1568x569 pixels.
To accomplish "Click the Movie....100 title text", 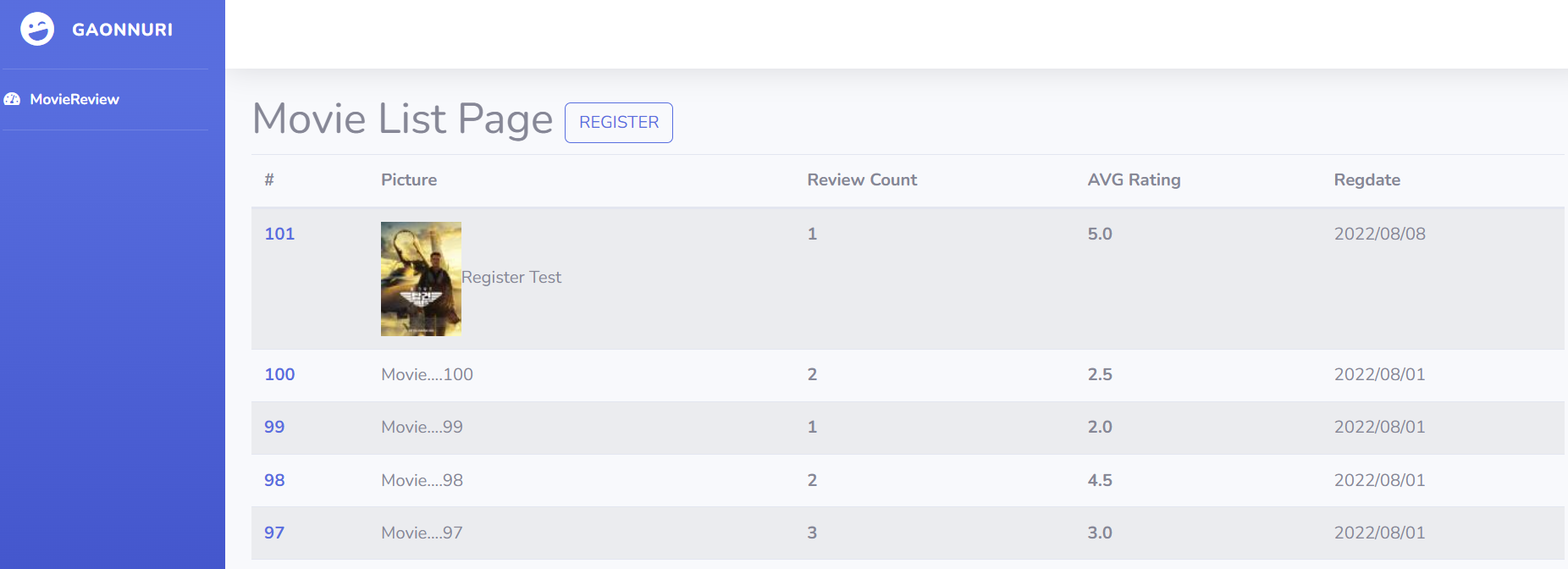I will click(427, 374).
